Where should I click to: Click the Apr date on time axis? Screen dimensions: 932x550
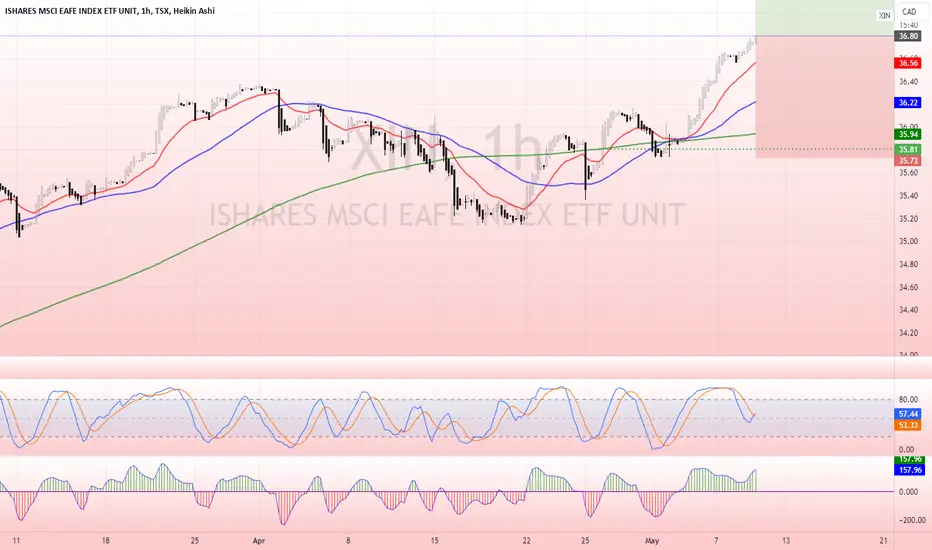click(259, 540)
